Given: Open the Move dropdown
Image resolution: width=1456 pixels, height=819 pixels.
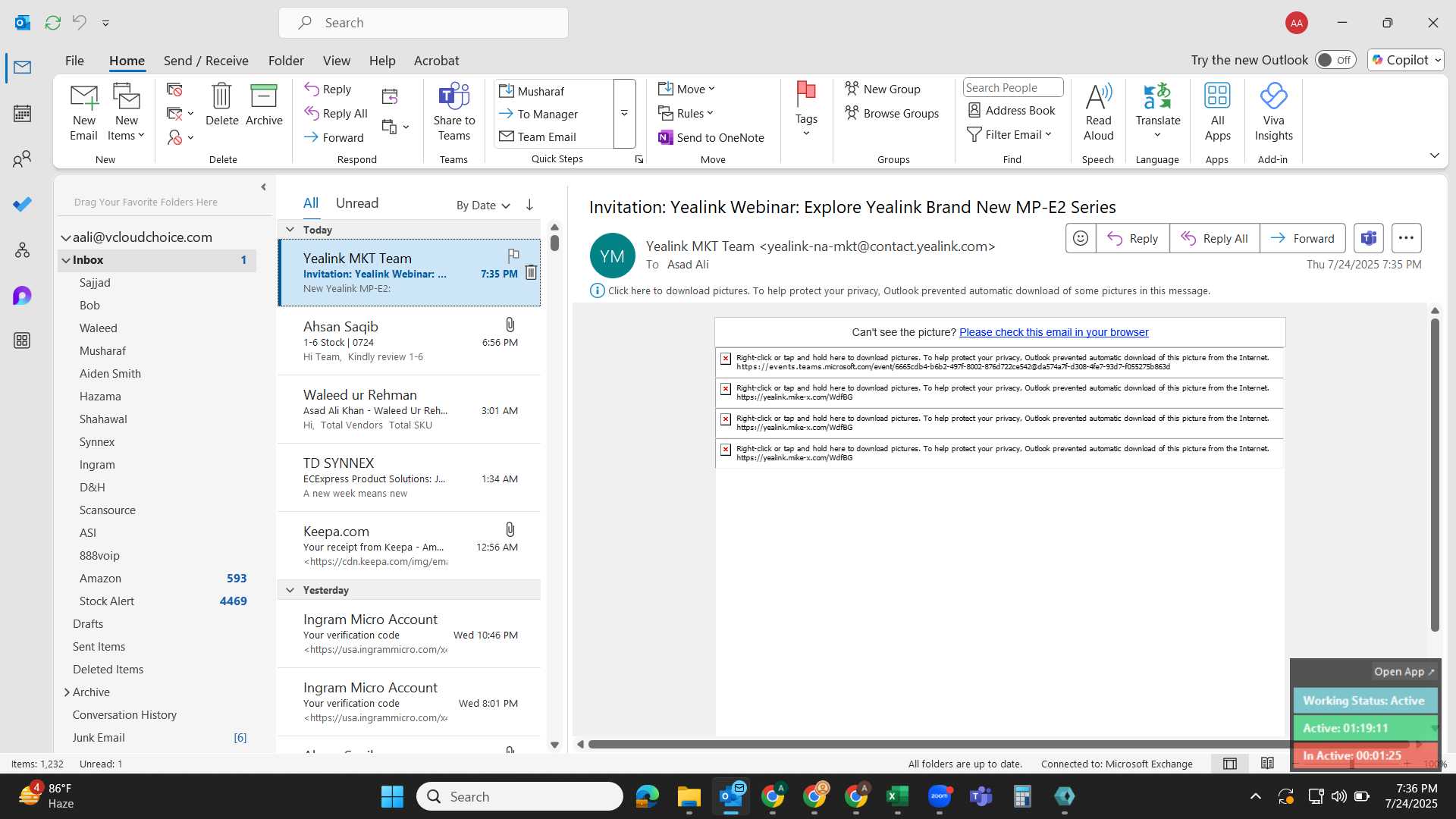Looking at the screenshot, I should click(x=687, y=89).
